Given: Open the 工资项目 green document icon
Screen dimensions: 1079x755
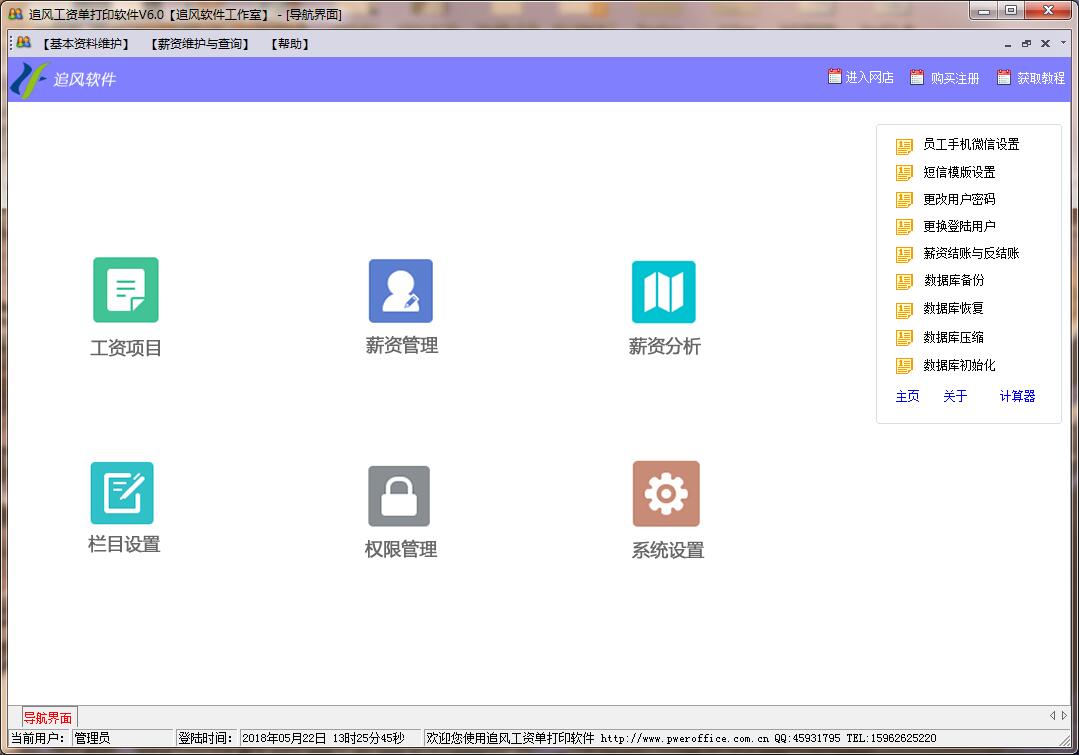Looking at the screenshot, I should tap(126, 290).
